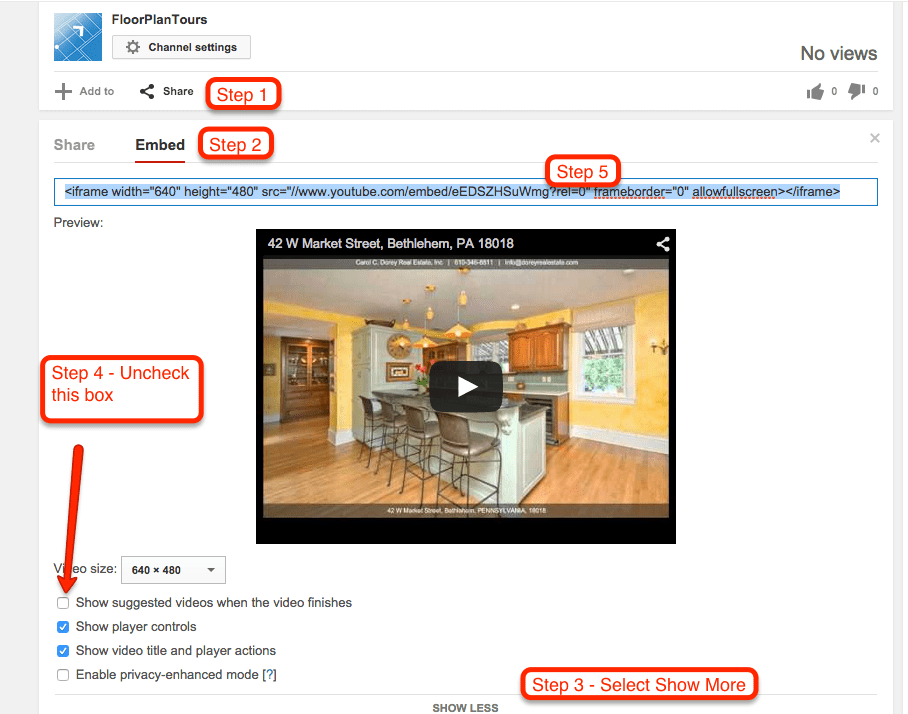Click the privacy-enhanced mode [?] help link
The width and height of the screenshot is (908, 714).
[x=269, y=675]
